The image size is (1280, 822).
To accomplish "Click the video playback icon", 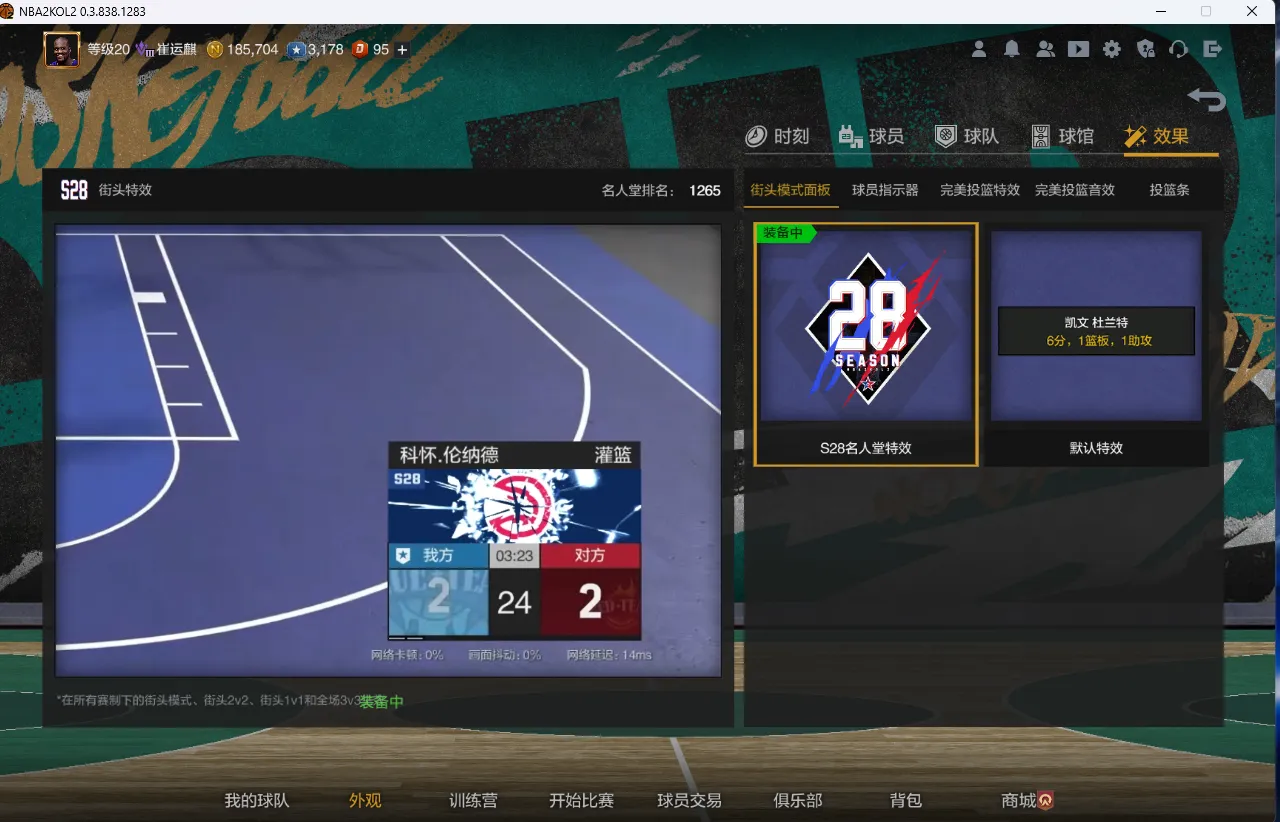I will [1078, 49].
